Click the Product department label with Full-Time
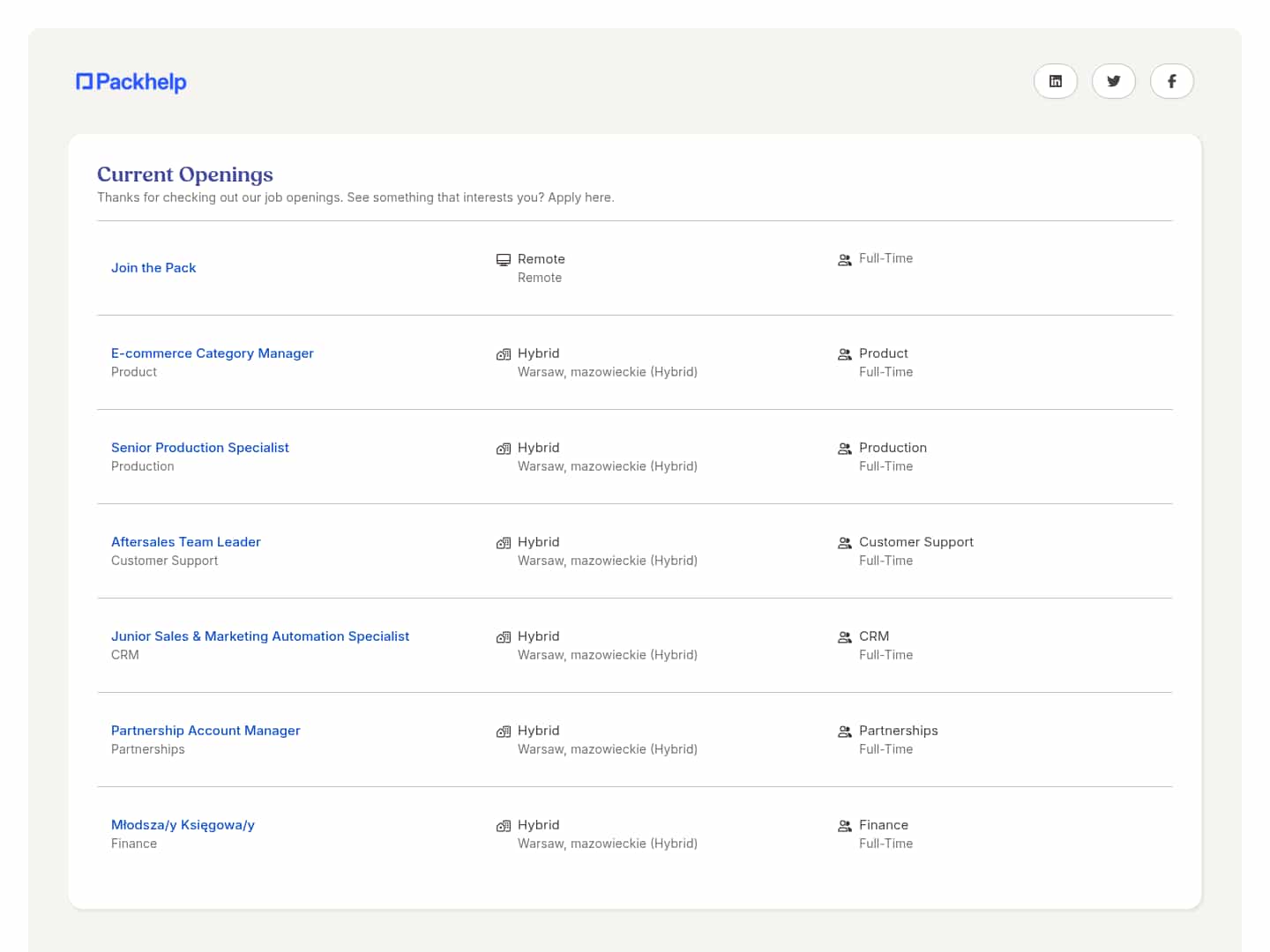 (x=883, y=353)
